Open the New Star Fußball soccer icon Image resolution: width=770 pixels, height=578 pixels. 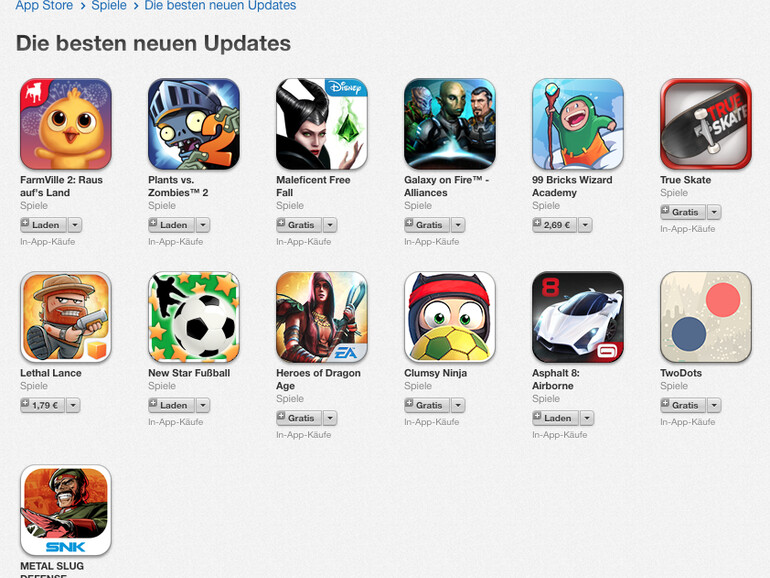tap(194, 317)
